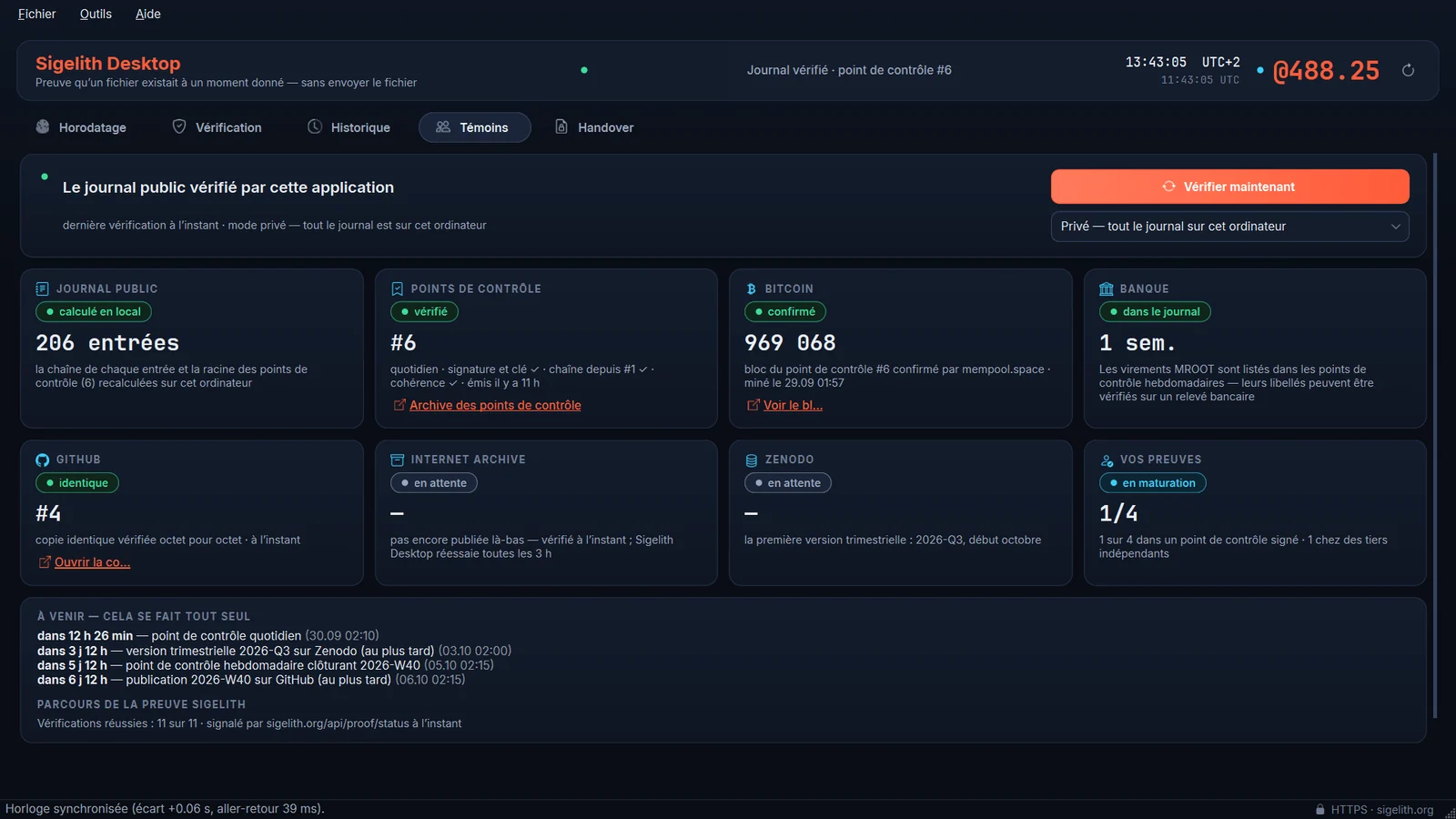The height and width of the screenshot is (819, 1456).
Task: Click the Points de contrôle #6 value
Action: [x=403, y=343]
